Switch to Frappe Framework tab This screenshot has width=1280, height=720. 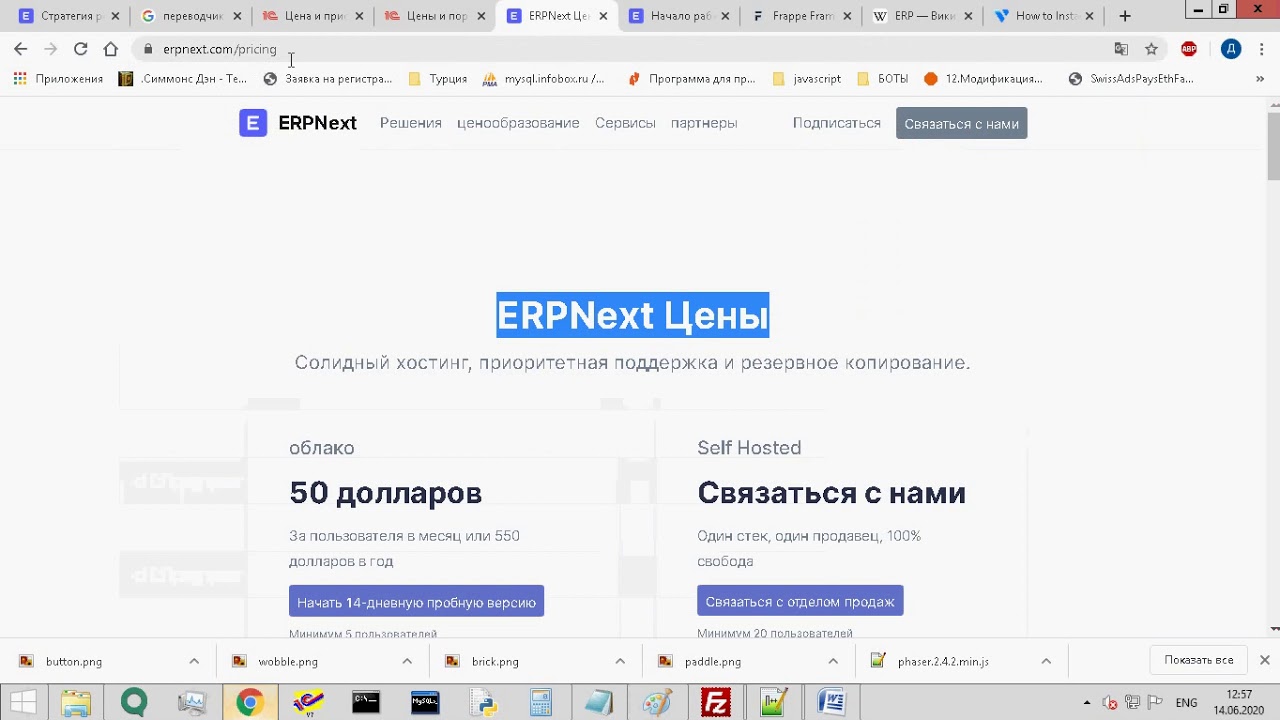coord(802,16)
